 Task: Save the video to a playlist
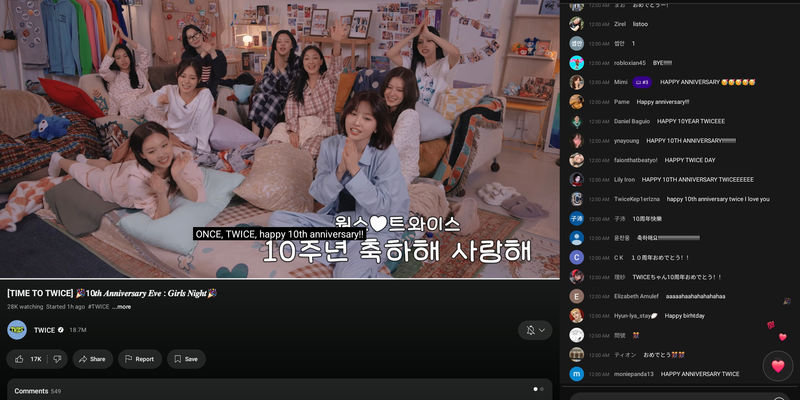tap(186, 359)
